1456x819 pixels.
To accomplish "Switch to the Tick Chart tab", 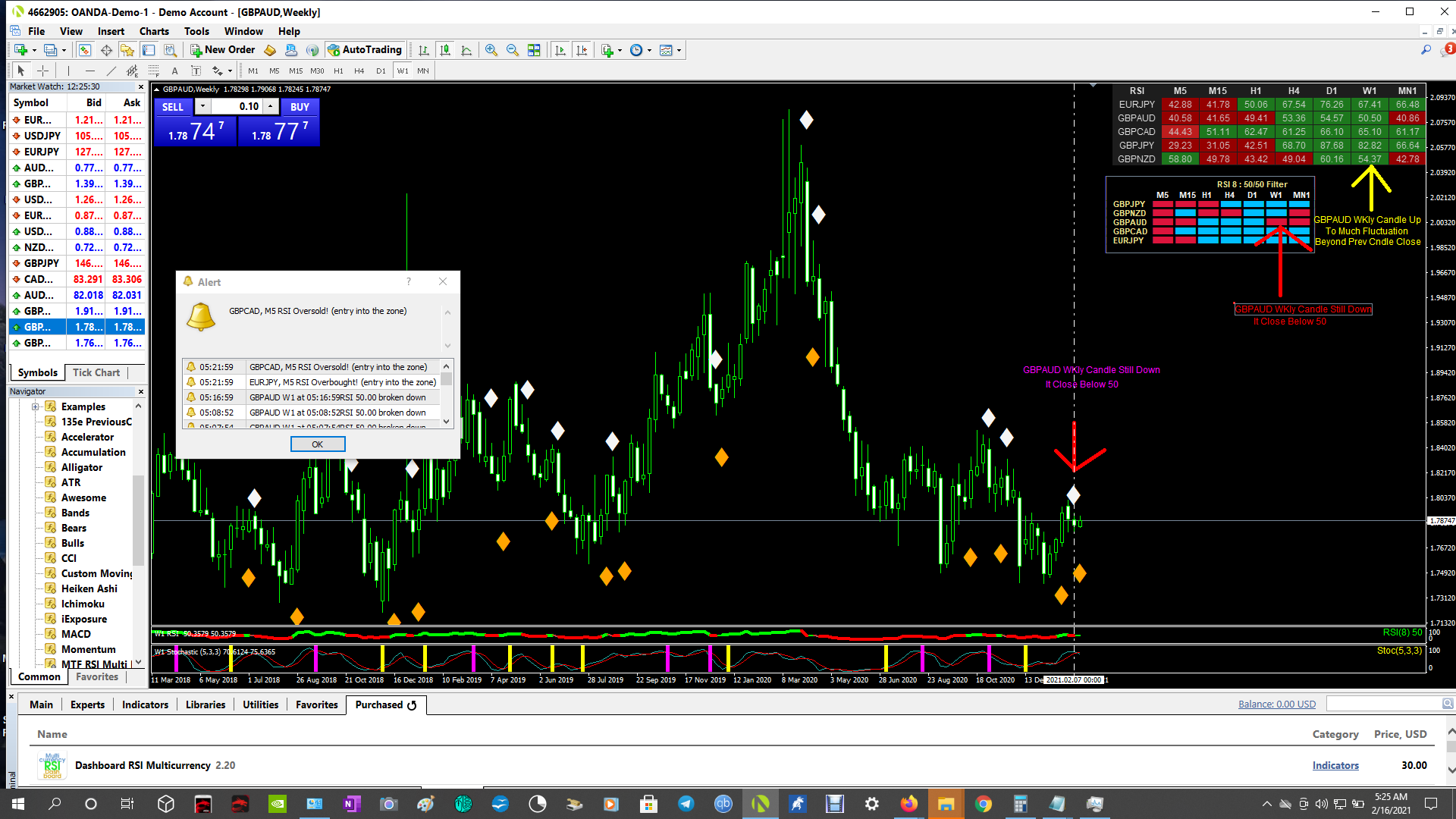I will [96, 372].
